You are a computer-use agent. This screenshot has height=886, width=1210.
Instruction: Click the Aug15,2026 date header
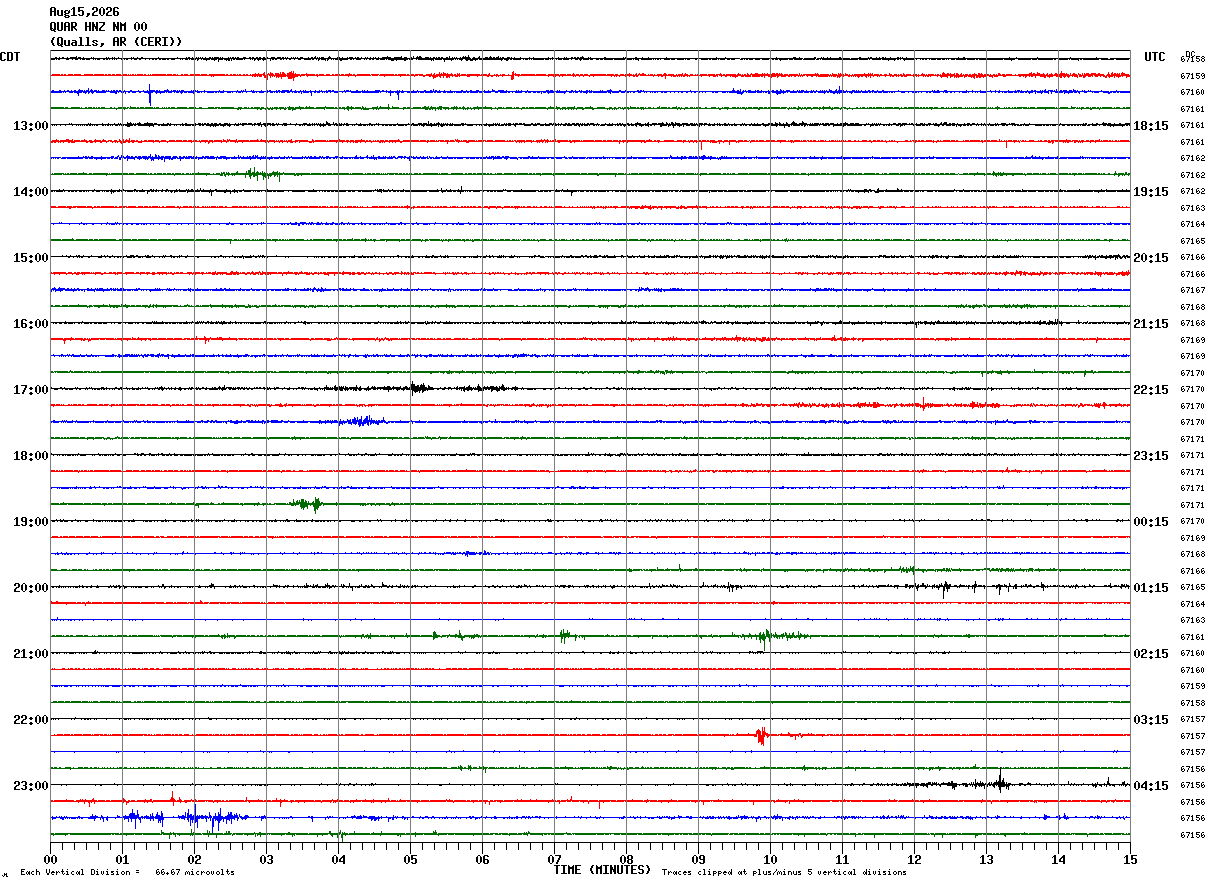pos(84,12)
